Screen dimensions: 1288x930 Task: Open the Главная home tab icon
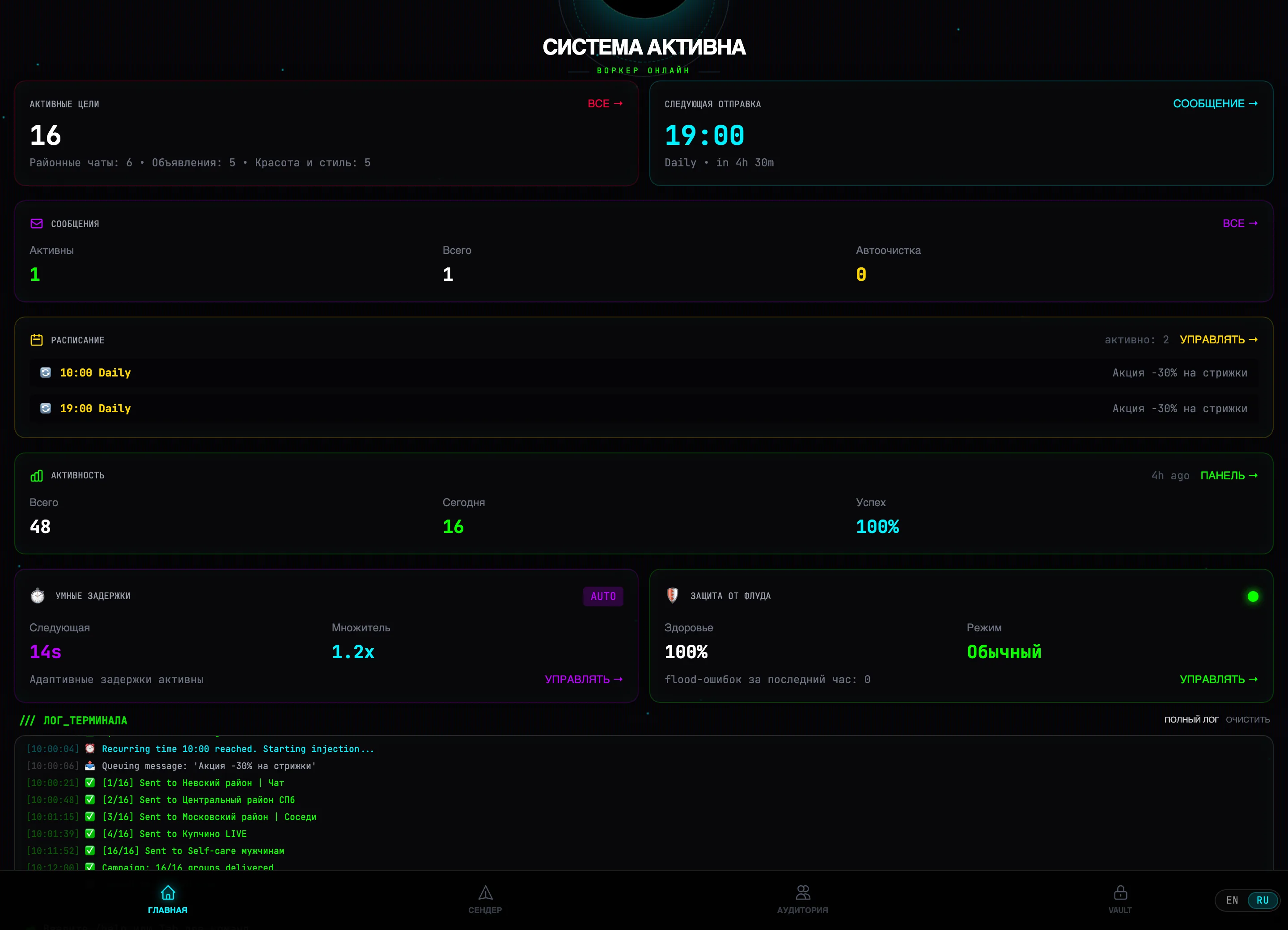pos(168,892)
